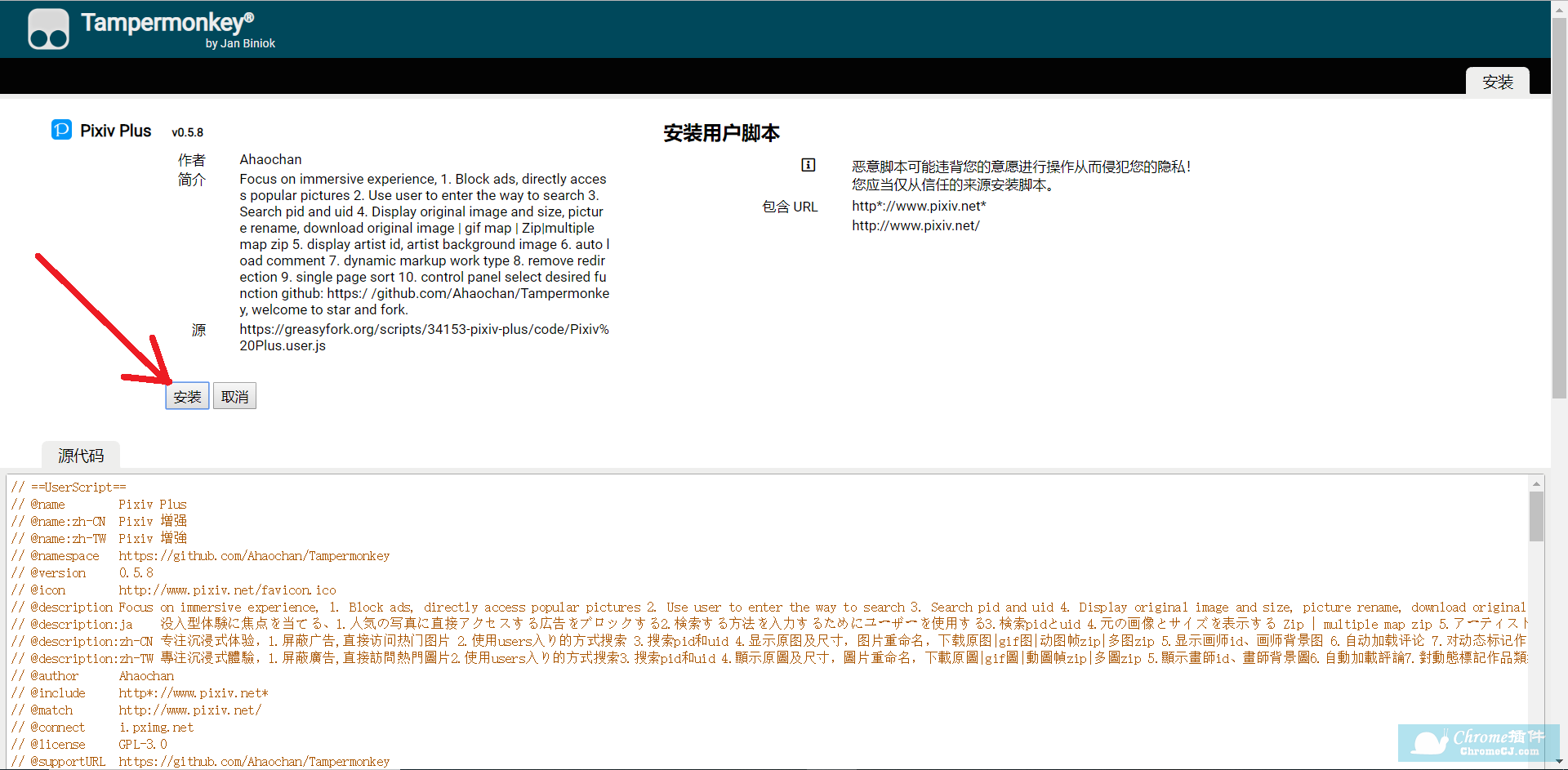Click the @match code line
Viewport: 1568px width, 770px height.
click(x=136, y=710)
